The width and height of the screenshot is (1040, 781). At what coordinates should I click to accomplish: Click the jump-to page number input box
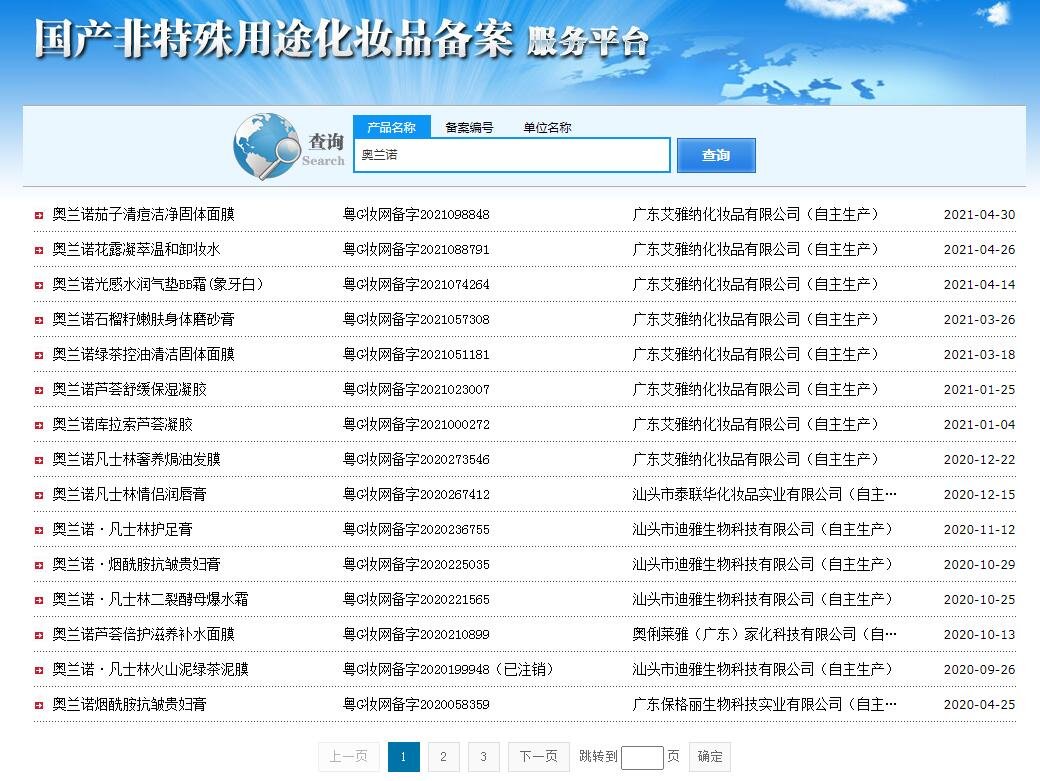(x=641, y=757)
